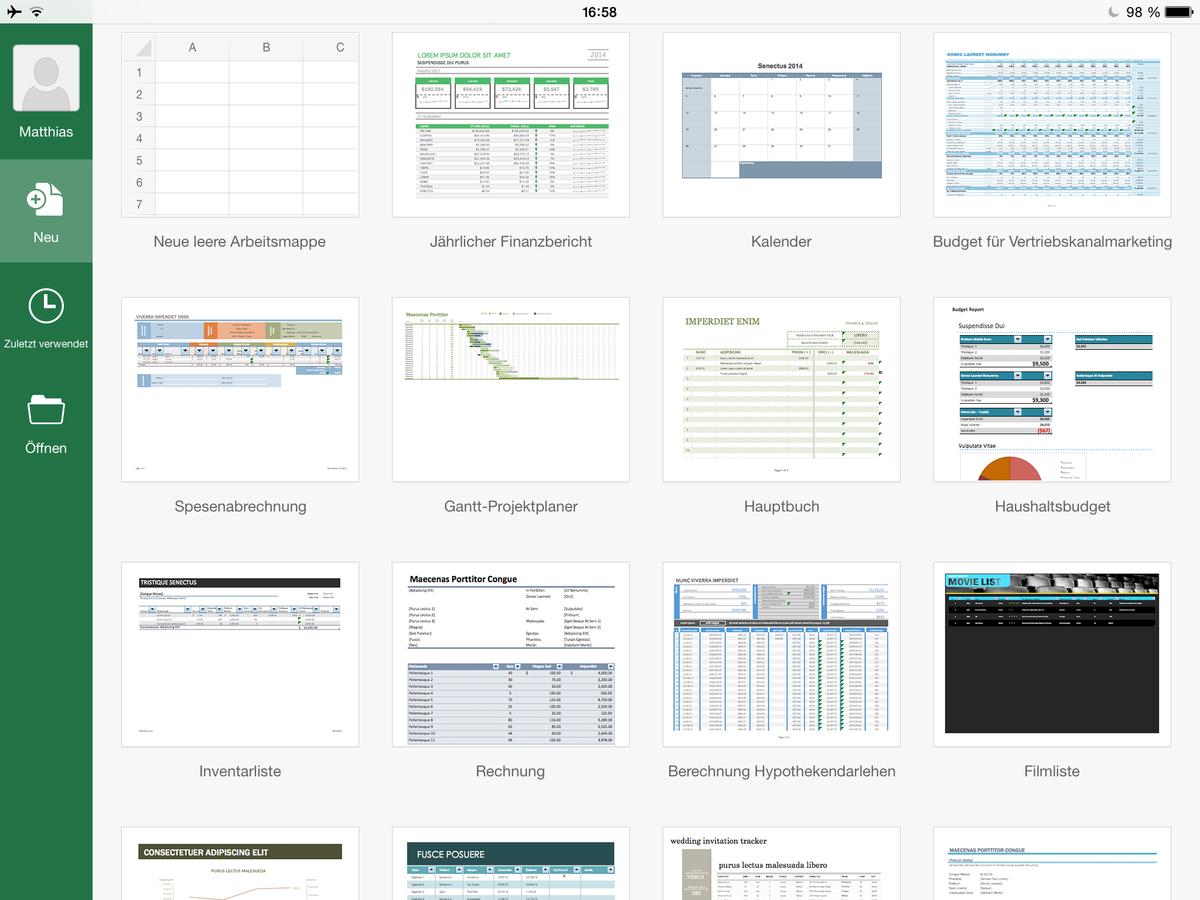Tap the Jährlicher Finanzbericht label
1200x900 pixels.
coord(511,242)
